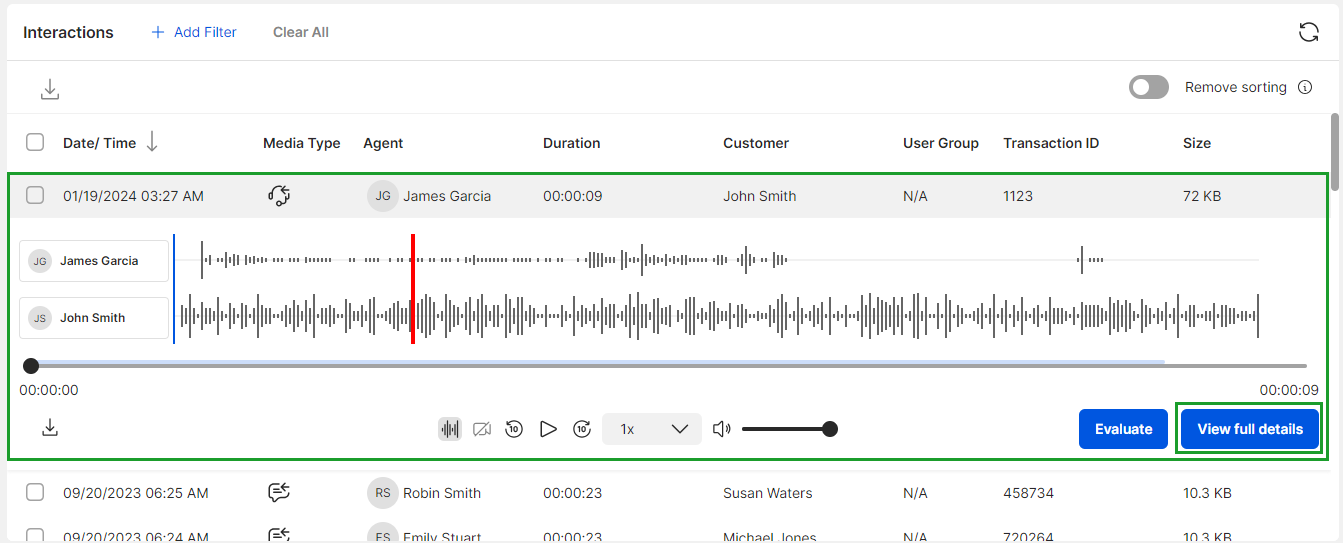Click transaction ID 1123
The width and height of the screenshot is (1343, 543).
tap(1018, 196)
